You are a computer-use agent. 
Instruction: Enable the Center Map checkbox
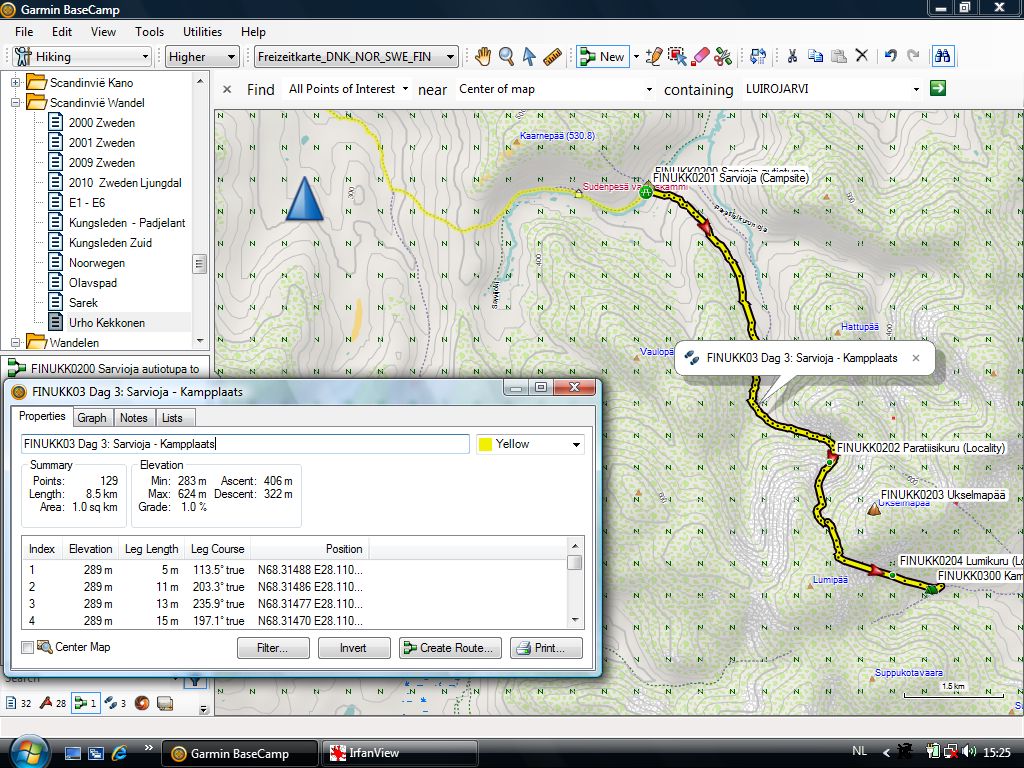tap(28, 648)
